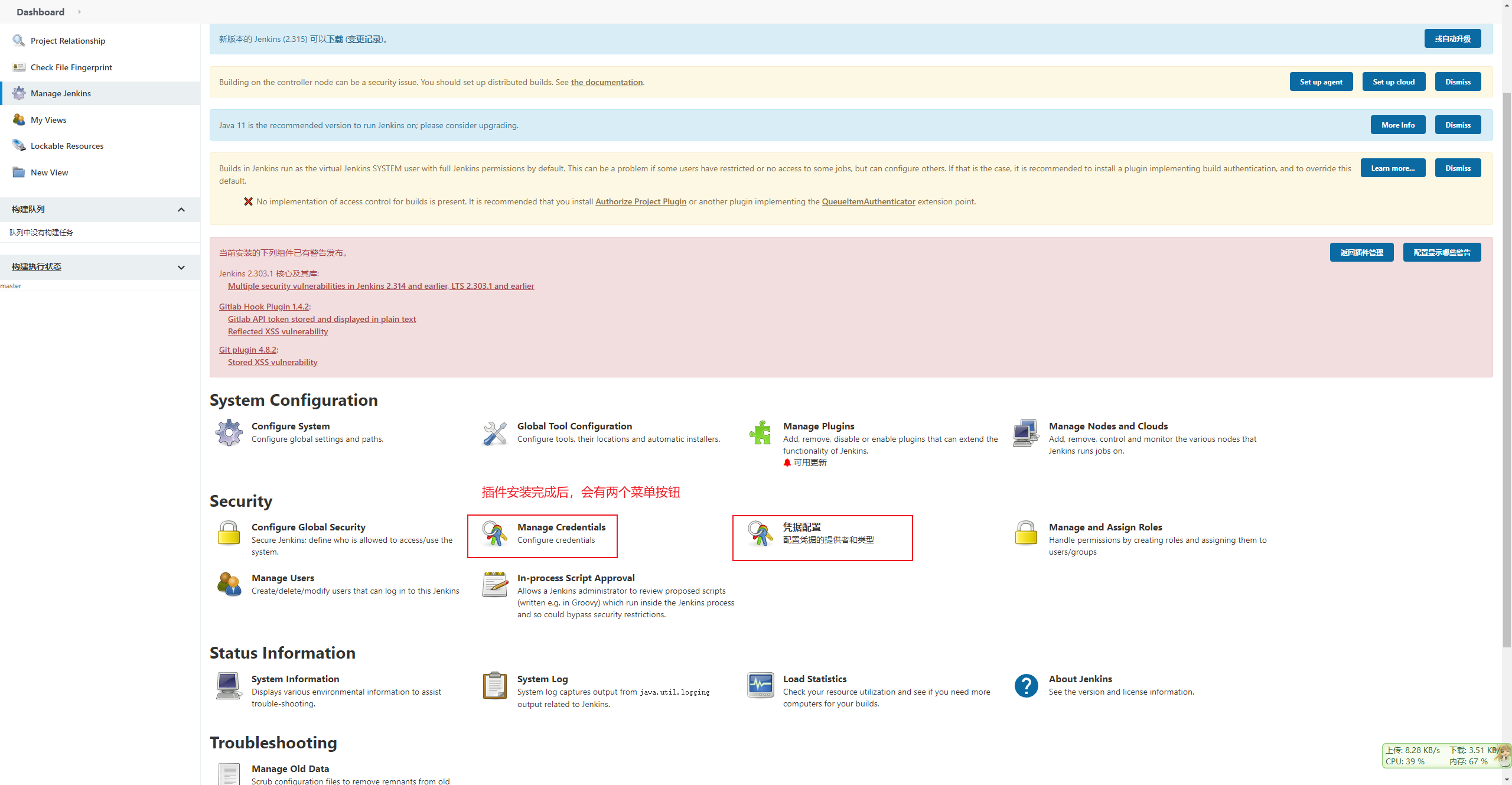Click the 下载 link for Jenkins 2.315
Image resolution: width=1512 pixels, height=785 pixels.
point(335,39)
